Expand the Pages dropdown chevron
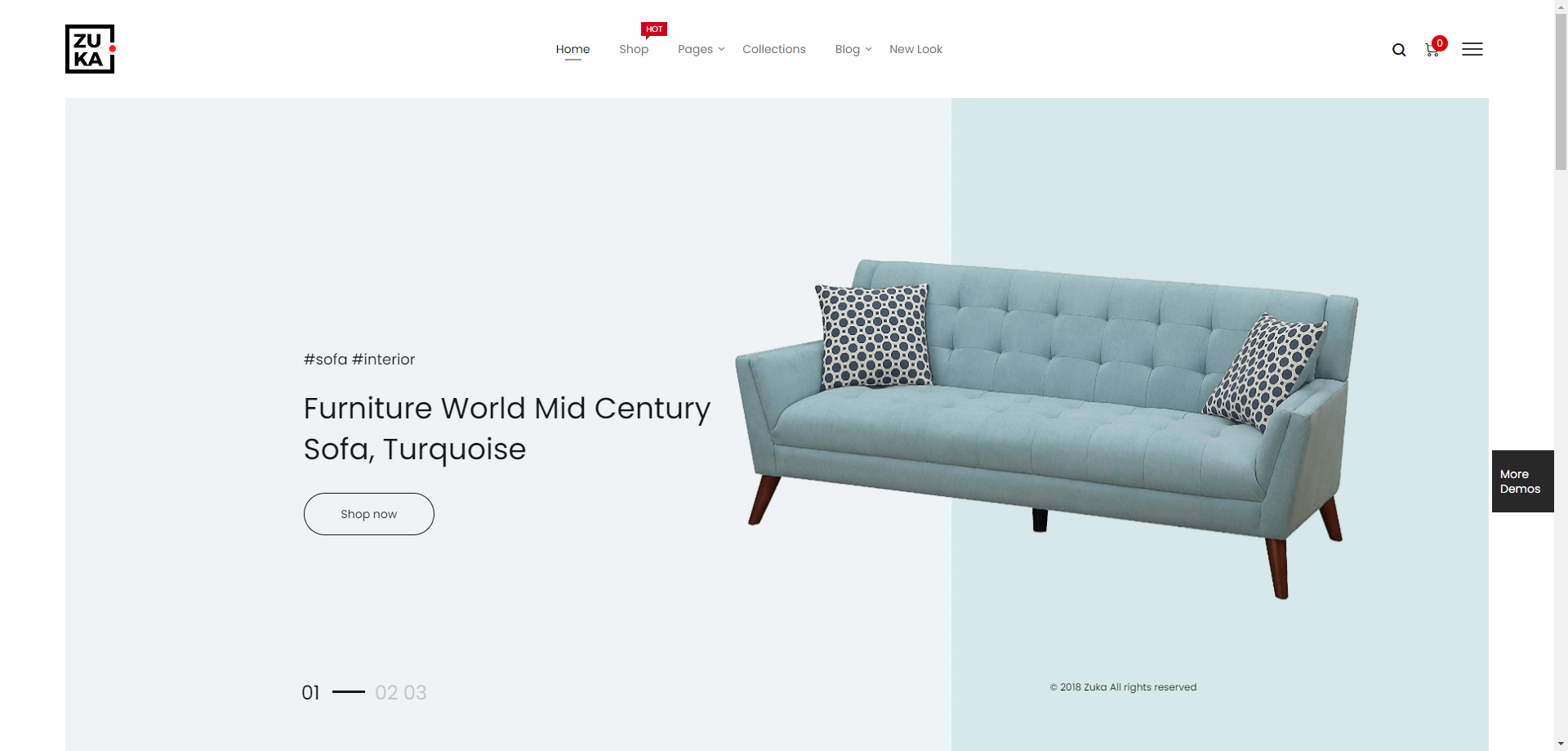 (x=721, y=49)
